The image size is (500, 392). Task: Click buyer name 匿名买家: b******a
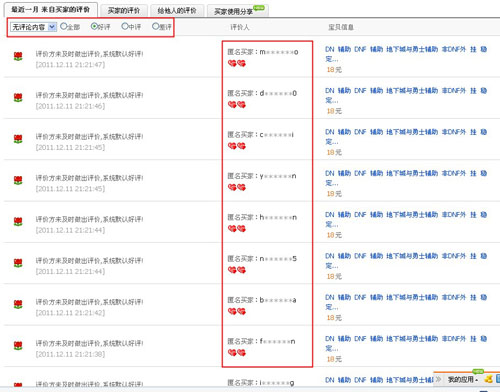pyautogui.click(x=262, y=300)
